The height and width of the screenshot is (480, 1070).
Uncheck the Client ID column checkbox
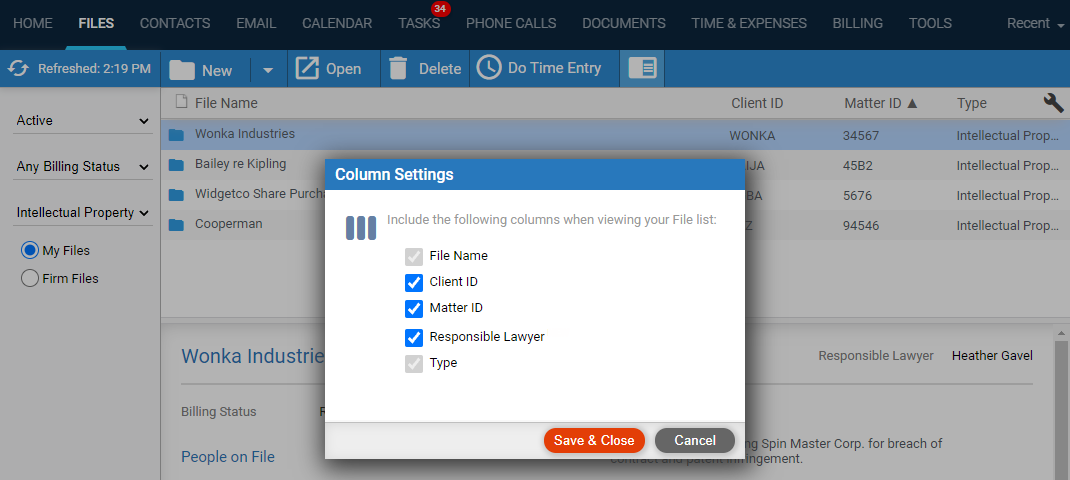414,283
